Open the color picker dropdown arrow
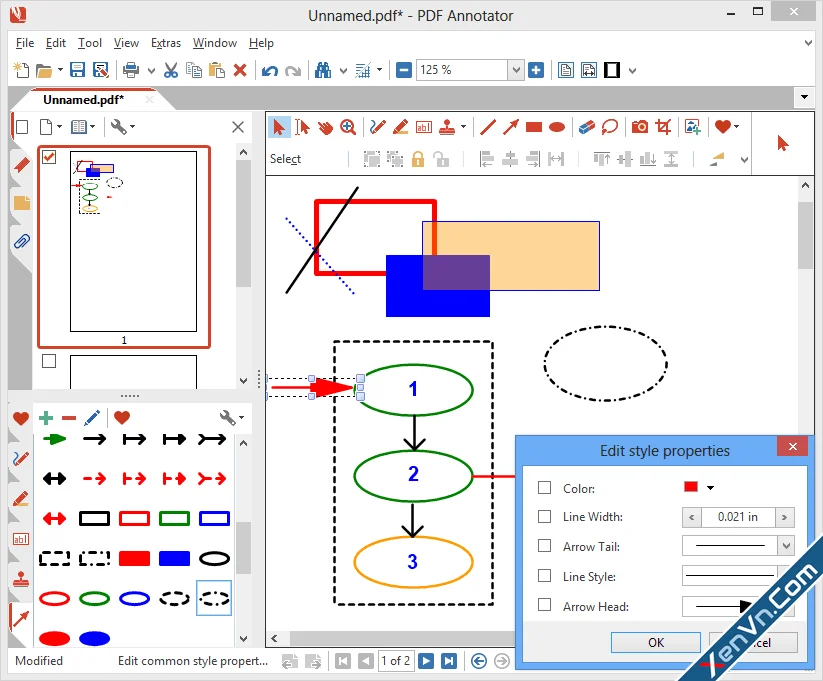Screen dimensions: 823x681 [x=710, y=488]
